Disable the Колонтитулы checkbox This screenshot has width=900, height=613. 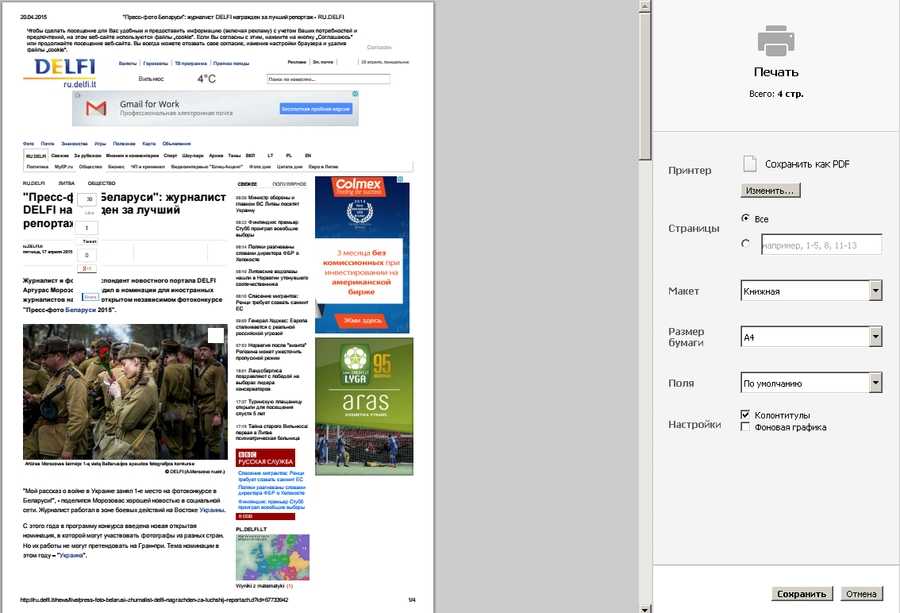[x=745, y=414]
